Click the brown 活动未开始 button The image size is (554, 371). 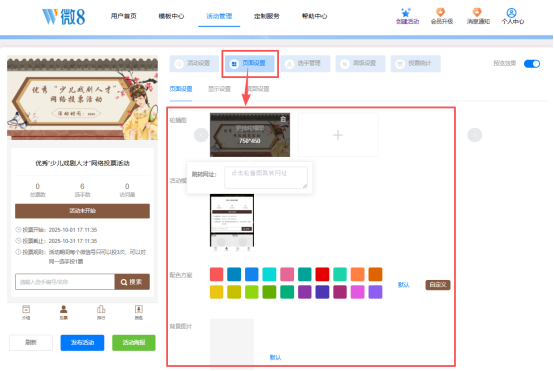pos(82,211)
